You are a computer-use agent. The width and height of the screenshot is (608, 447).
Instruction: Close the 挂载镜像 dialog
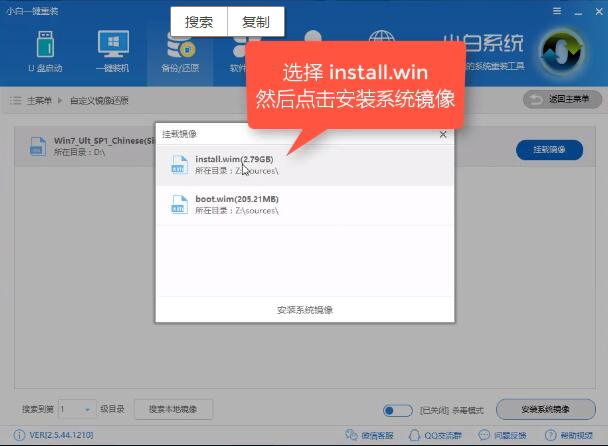[x=443, y=133]
